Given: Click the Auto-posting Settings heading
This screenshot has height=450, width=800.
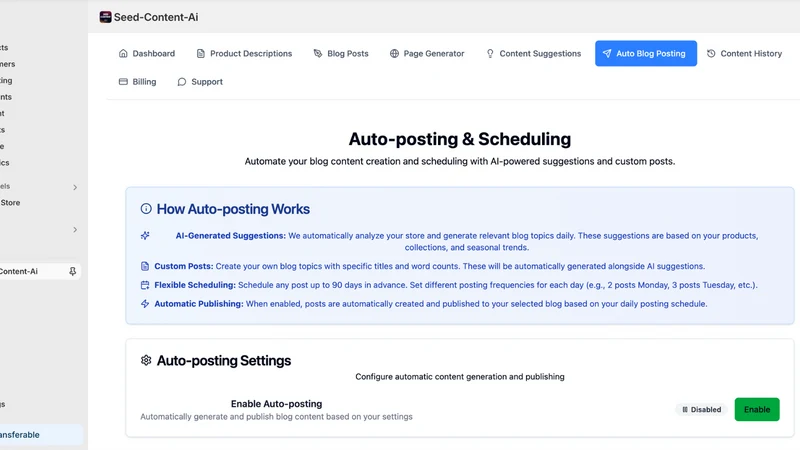Looking at the screenshot, I should coord(223,360).
